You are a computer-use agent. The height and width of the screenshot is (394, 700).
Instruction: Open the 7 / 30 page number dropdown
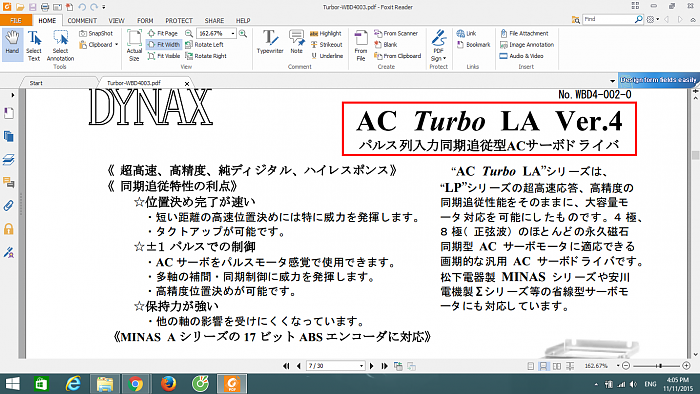pos(361,366)
